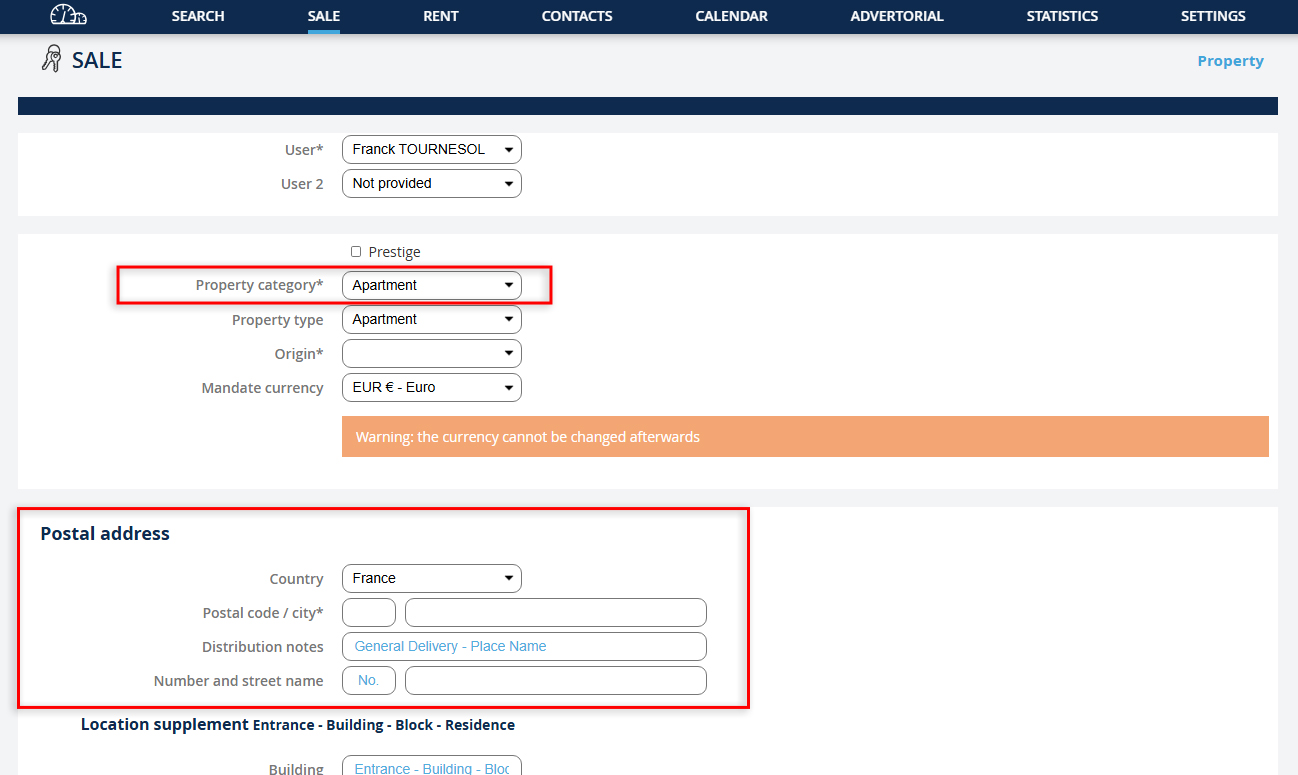This screenshot has width=1298, height=775.
Task: Select an option in the Origin dropdown
Action: [431, 354]
